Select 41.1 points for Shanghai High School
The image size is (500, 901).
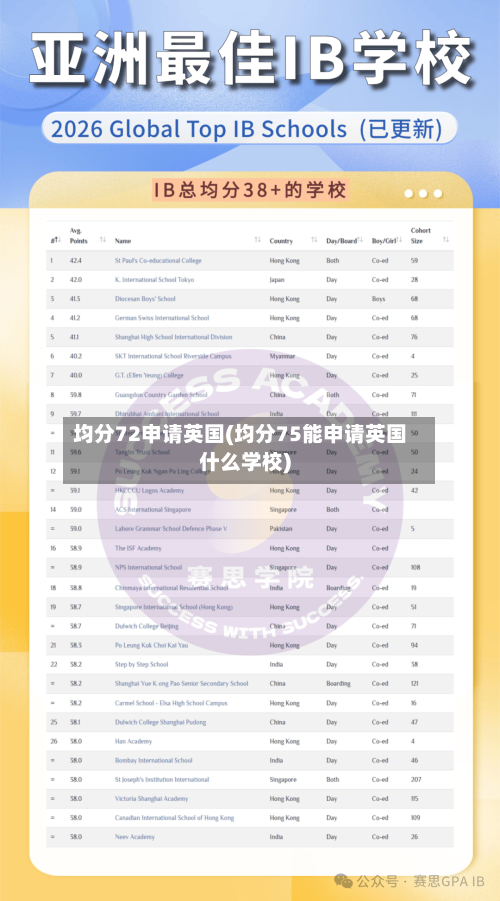(x=75, y=337)
